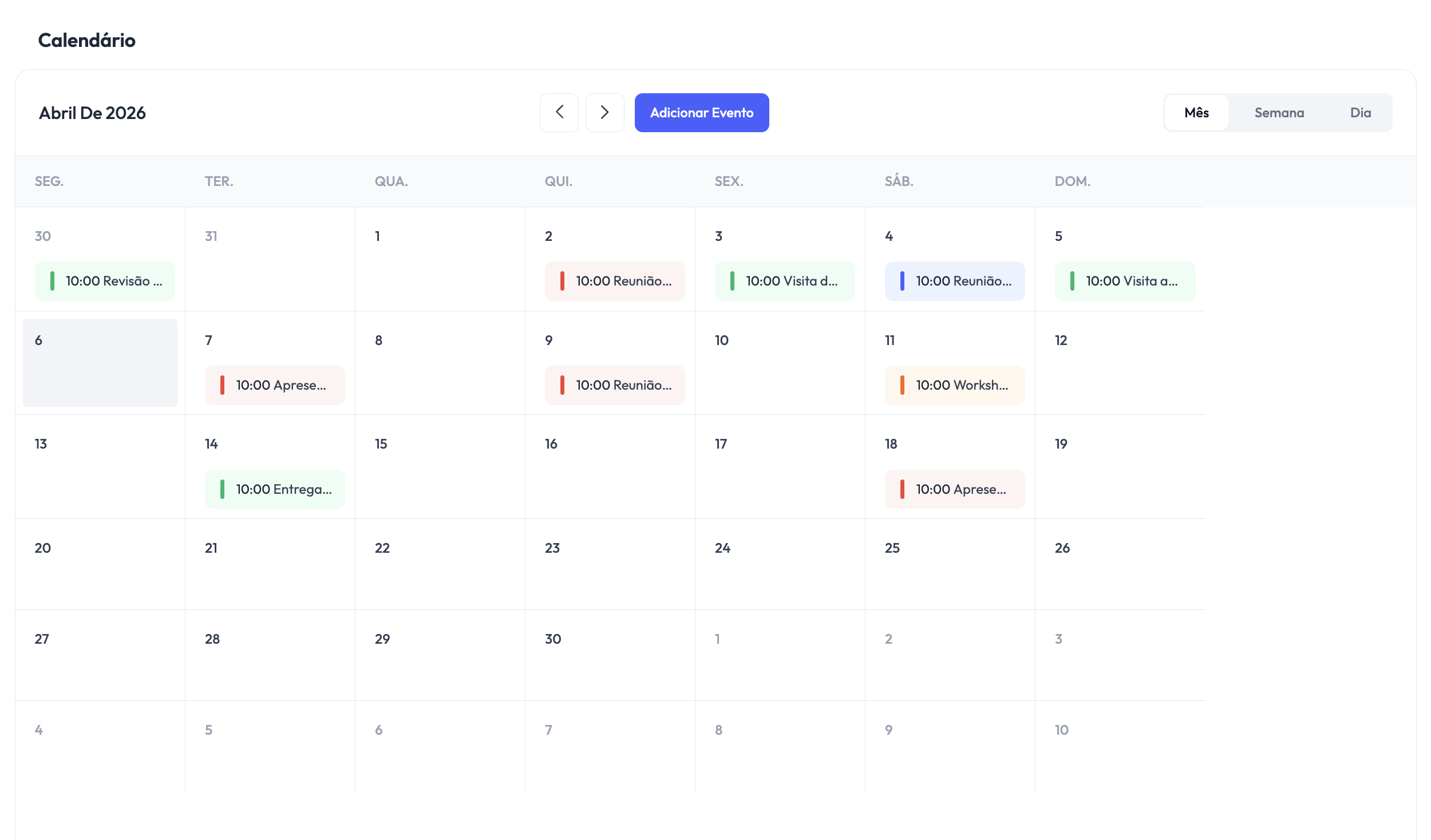Viewport: 1431px width, 840px height.
Task: Click the blue Reunião event on April 4
Action: 955,281
